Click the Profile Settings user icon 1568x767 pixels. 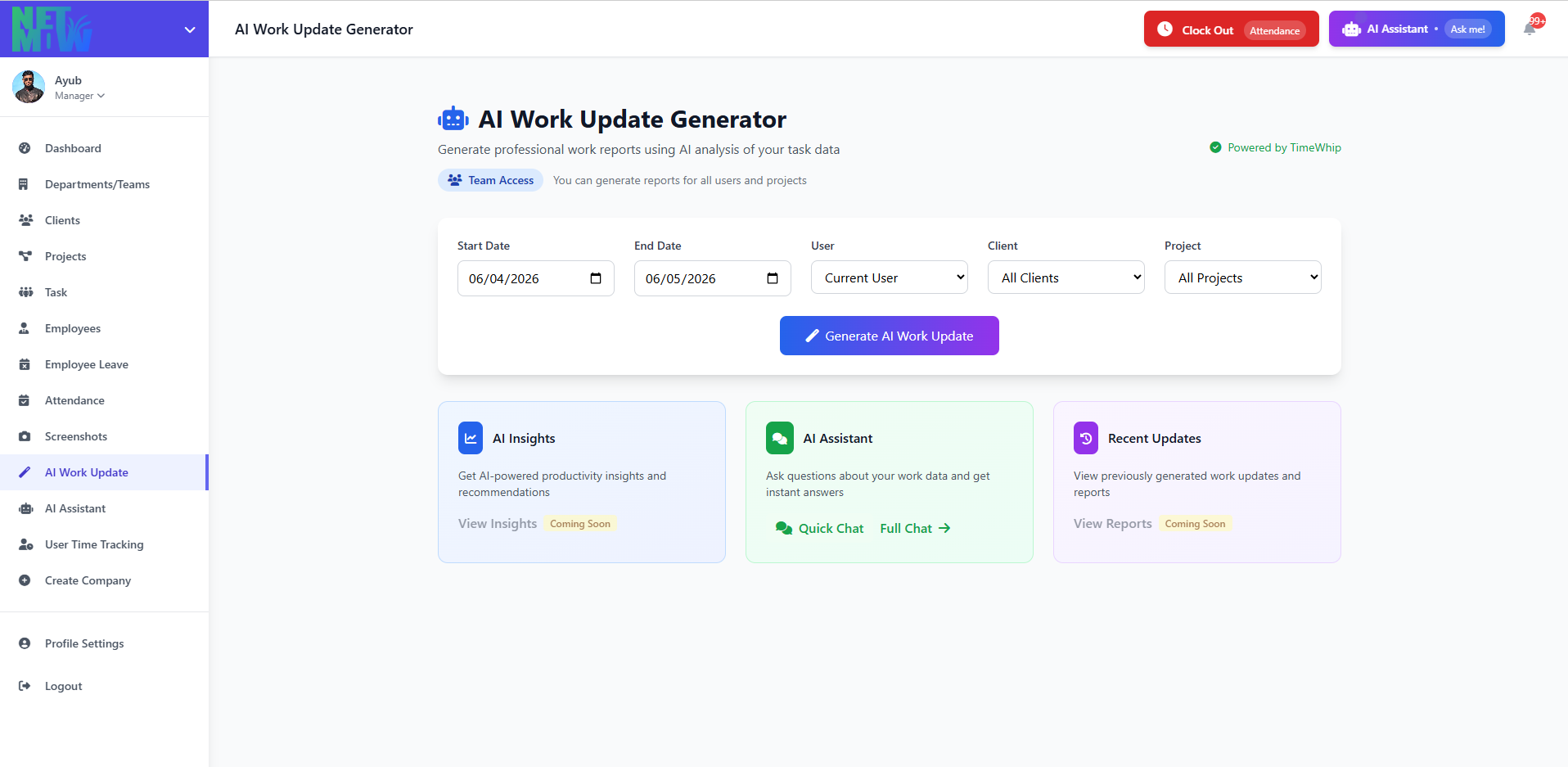click(x=25, y=643)
